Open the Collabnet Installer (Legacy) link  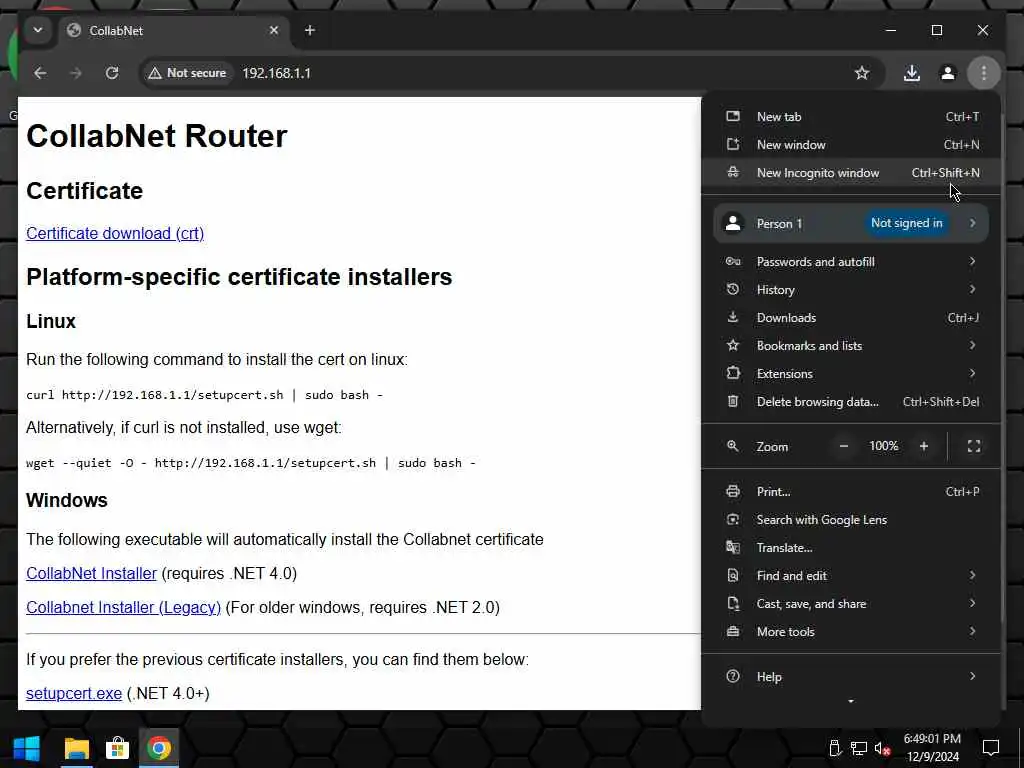click(x=123, y=607)
